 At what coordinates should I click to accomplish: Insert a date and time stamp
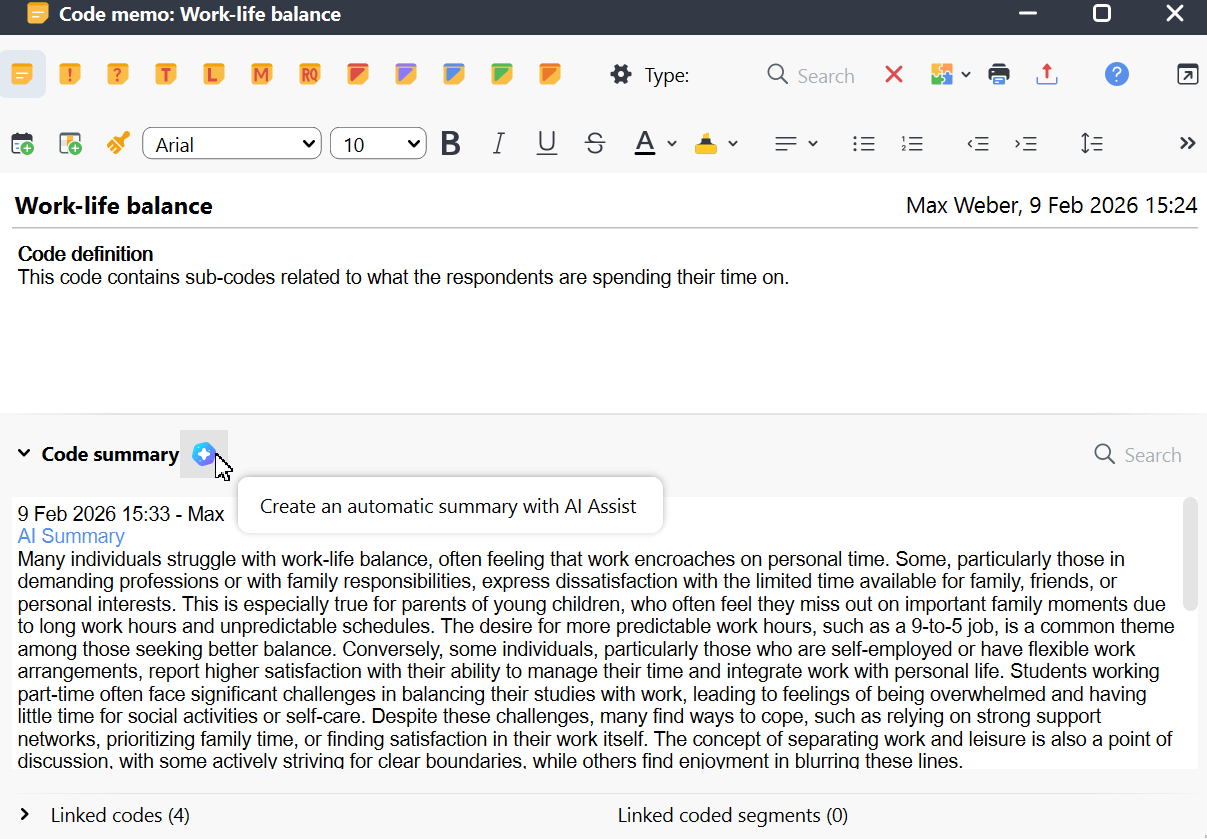click(22, 143)
